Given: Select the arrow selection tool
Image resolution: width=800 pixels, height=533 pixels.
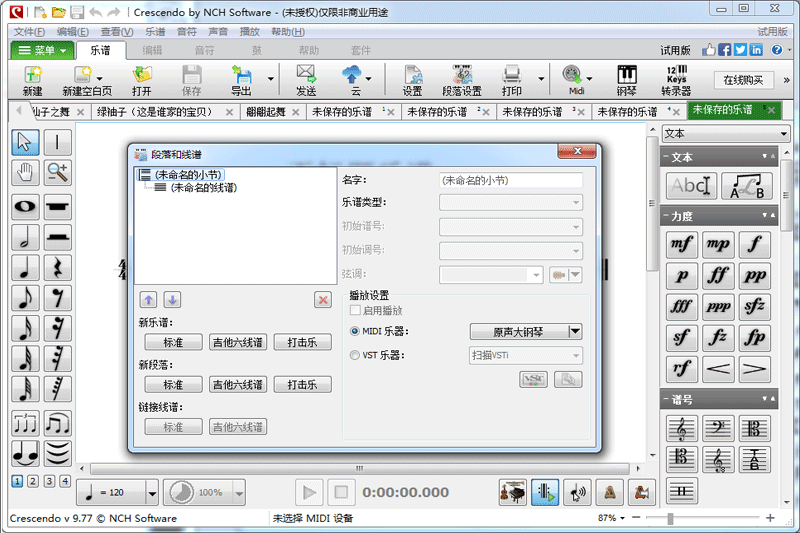Looking at the screenshot, I should pyautogui.click(x=25, y=142).
